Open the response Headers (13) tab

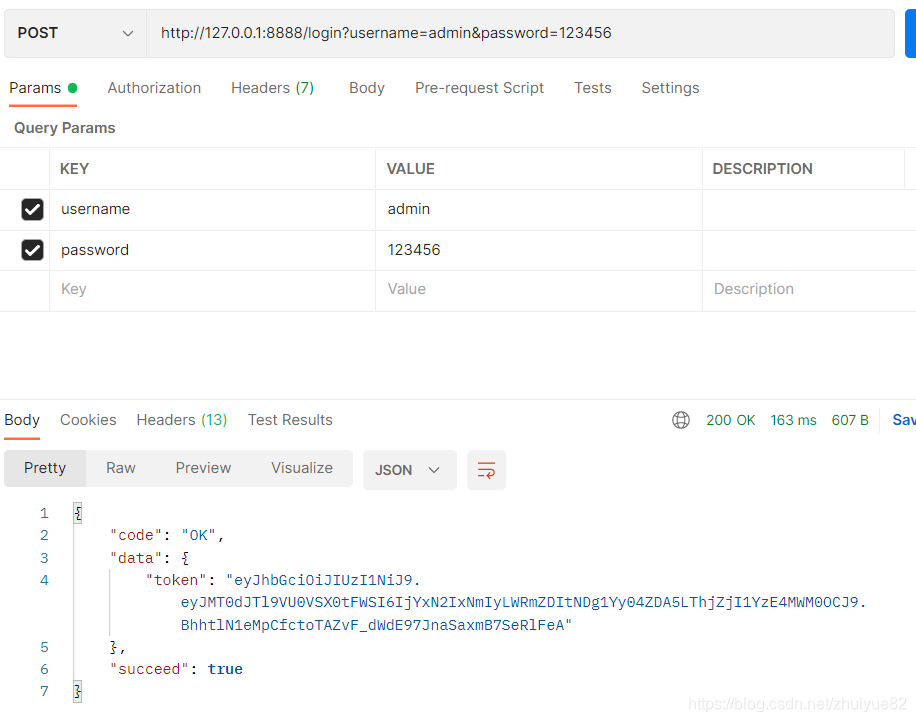182,420
